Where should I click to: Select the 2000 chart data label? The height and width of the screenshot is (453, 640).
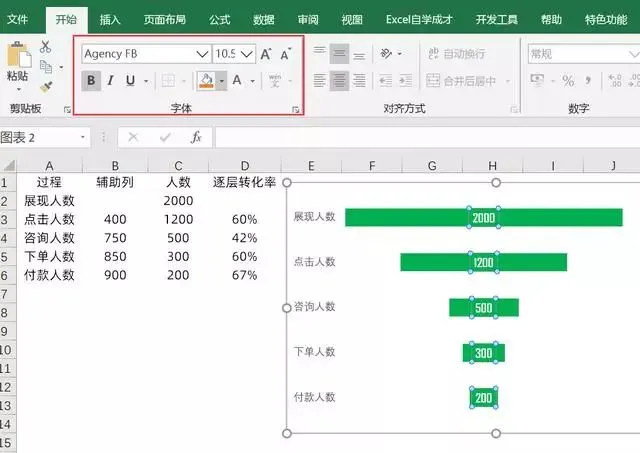point(484,218)
